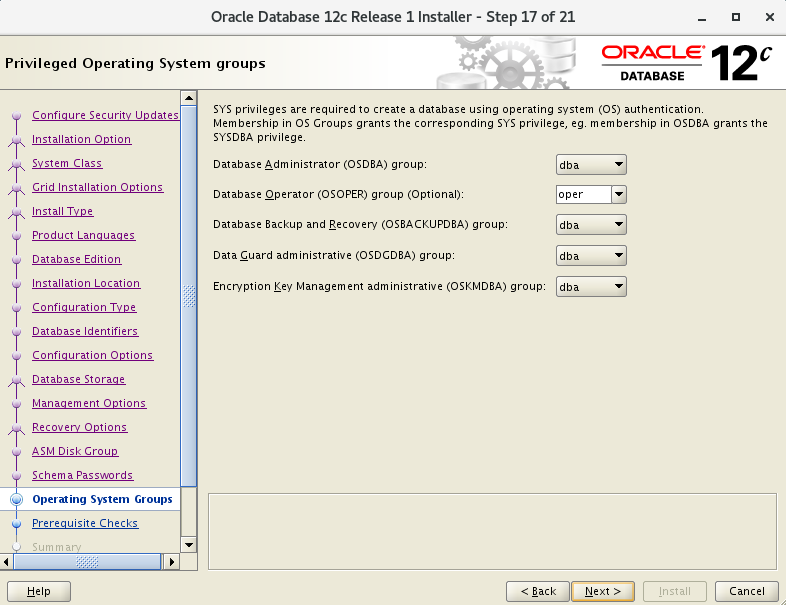Click the Next button
The image size is (786, 605).
coord(603,591)
